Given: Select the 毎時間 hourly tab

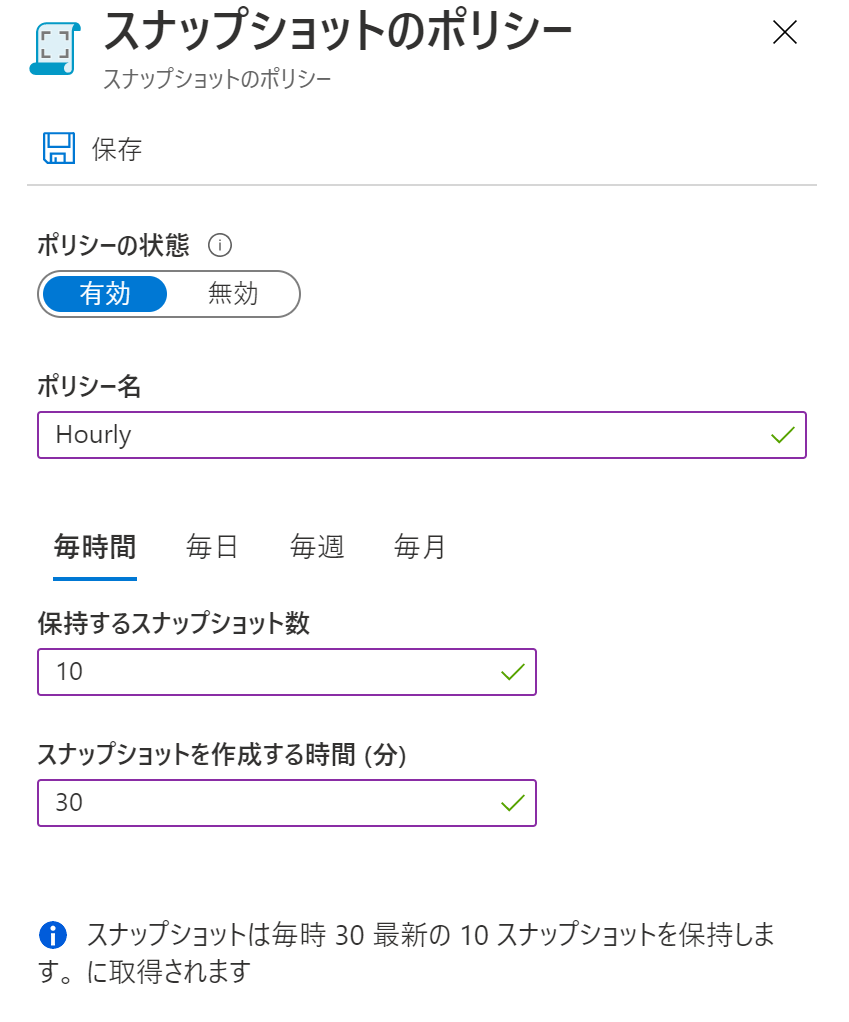Looking at the screenshot, I should [x=95, y=547].
